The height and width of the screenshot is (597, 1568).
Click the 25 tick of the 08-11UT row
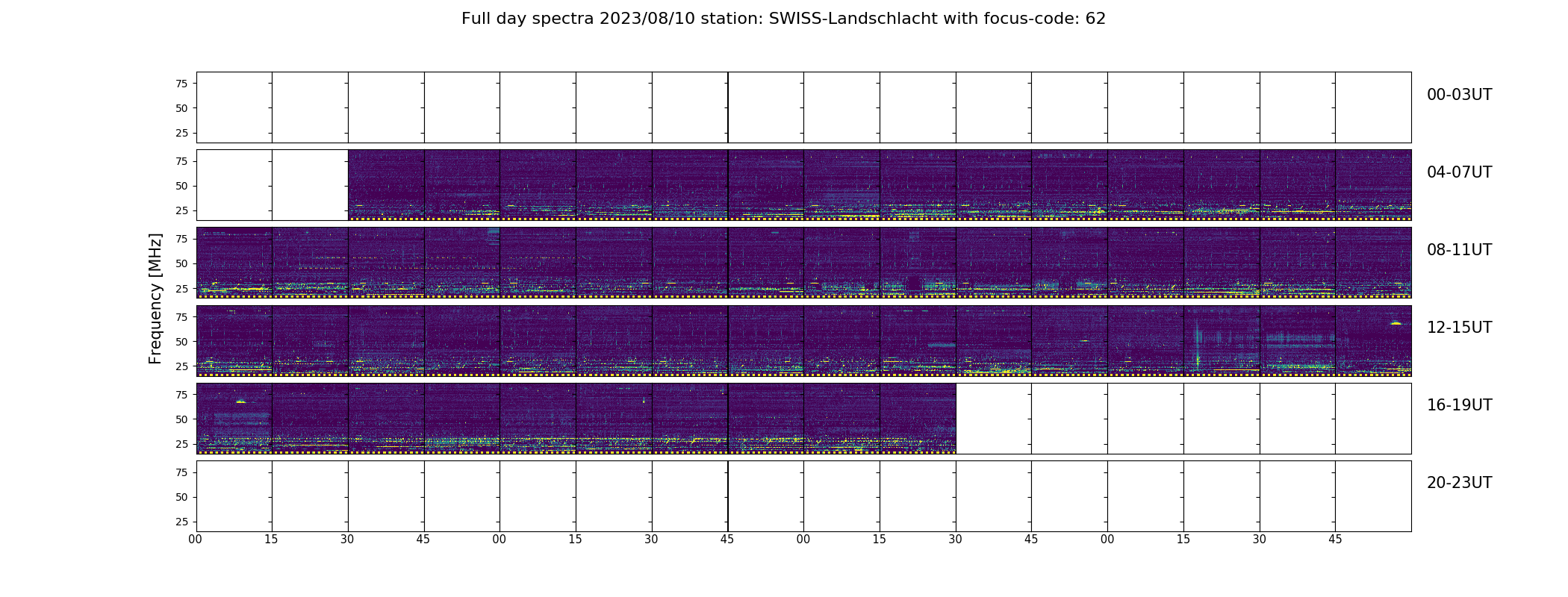(181, 288)
